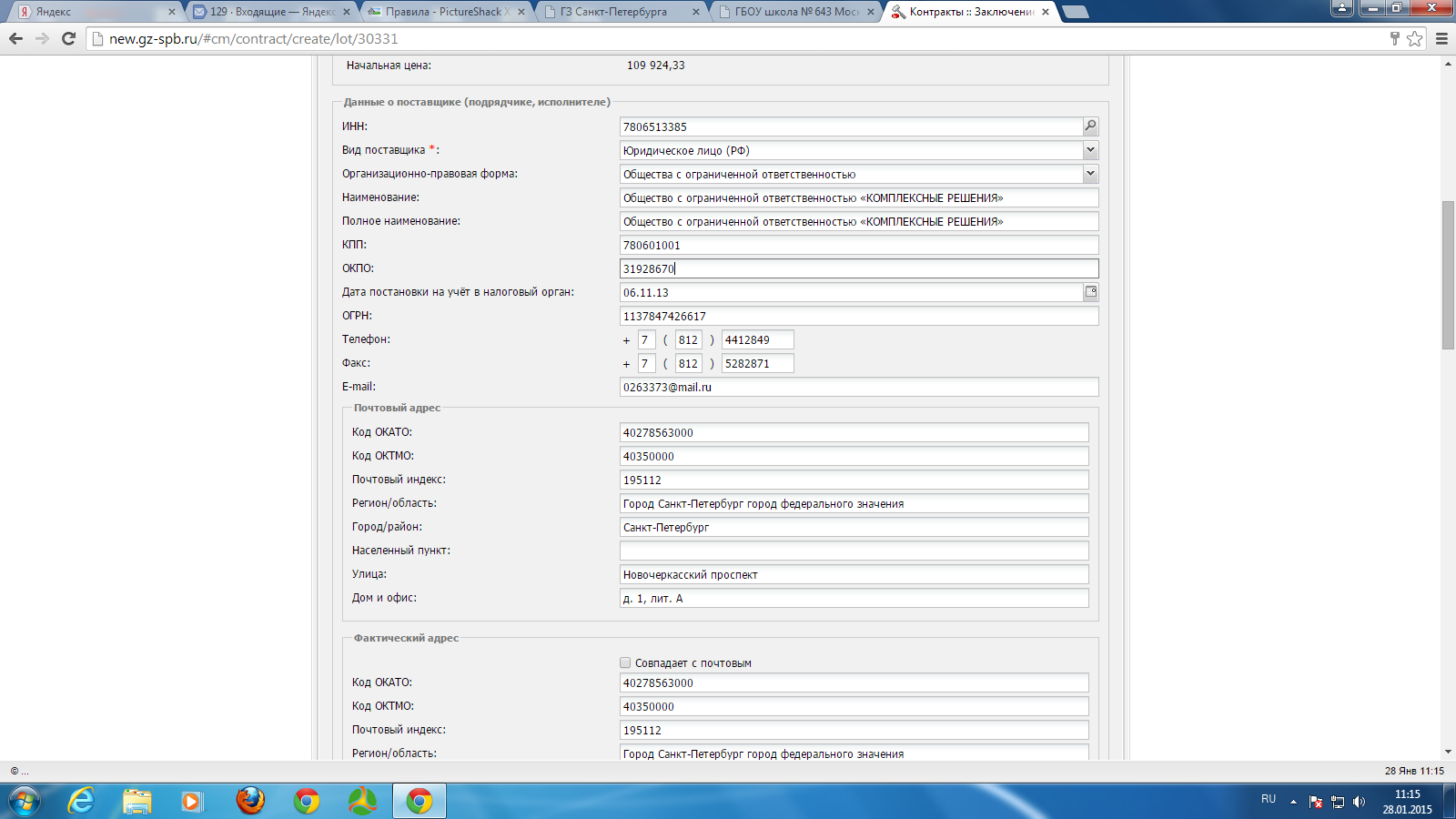The image size is (1456, 819).
Task: Click the postal Код ОКТМО field
Action: [x=854, y=456]
